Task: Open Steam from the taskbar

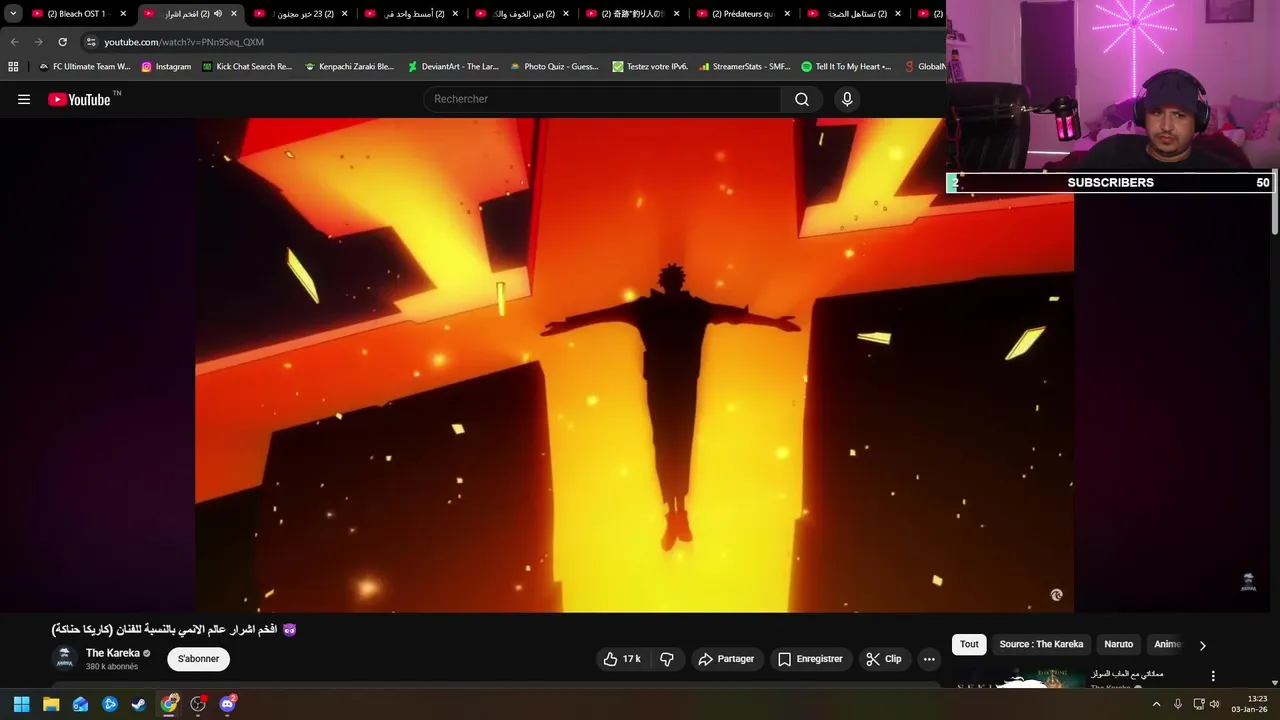Action: coord(139,704)
